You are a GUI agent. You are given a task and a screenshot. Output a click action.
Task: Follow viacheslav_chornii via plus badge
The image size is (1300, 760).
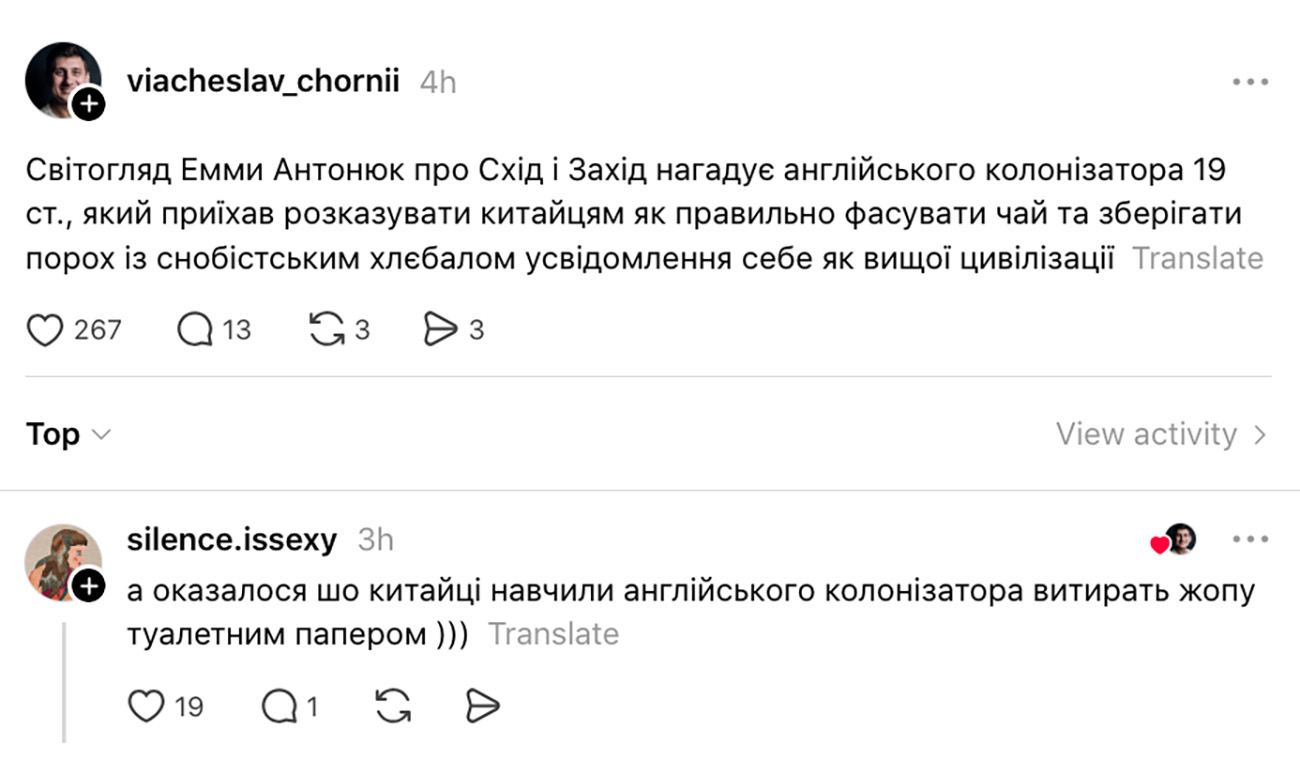point(89,104)
